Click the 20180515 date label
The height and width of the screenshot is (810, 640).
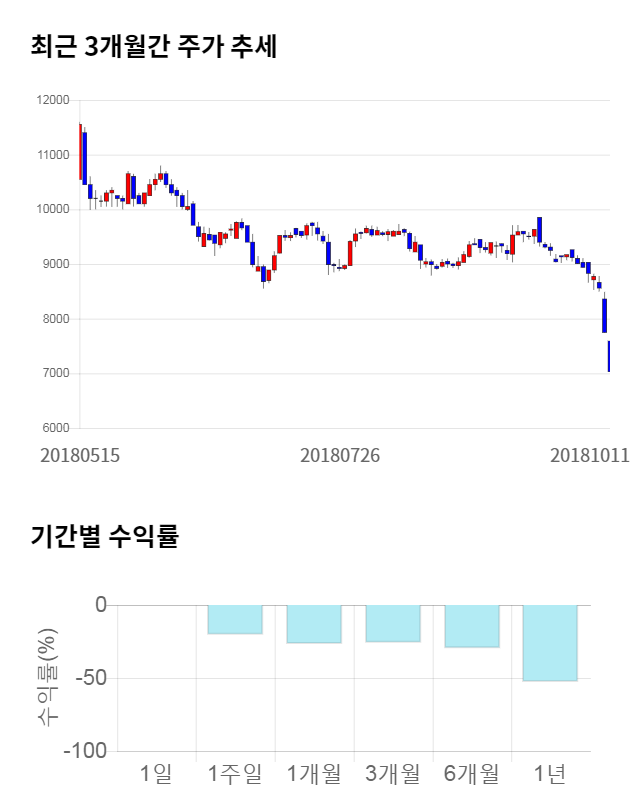tap(80, 455)
